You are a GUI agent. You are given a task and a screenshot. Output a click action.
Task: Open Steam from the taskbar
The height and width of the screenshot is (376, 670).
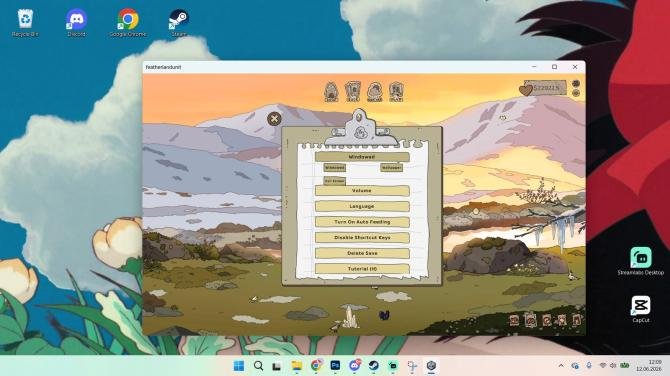(x=373, y=366)
